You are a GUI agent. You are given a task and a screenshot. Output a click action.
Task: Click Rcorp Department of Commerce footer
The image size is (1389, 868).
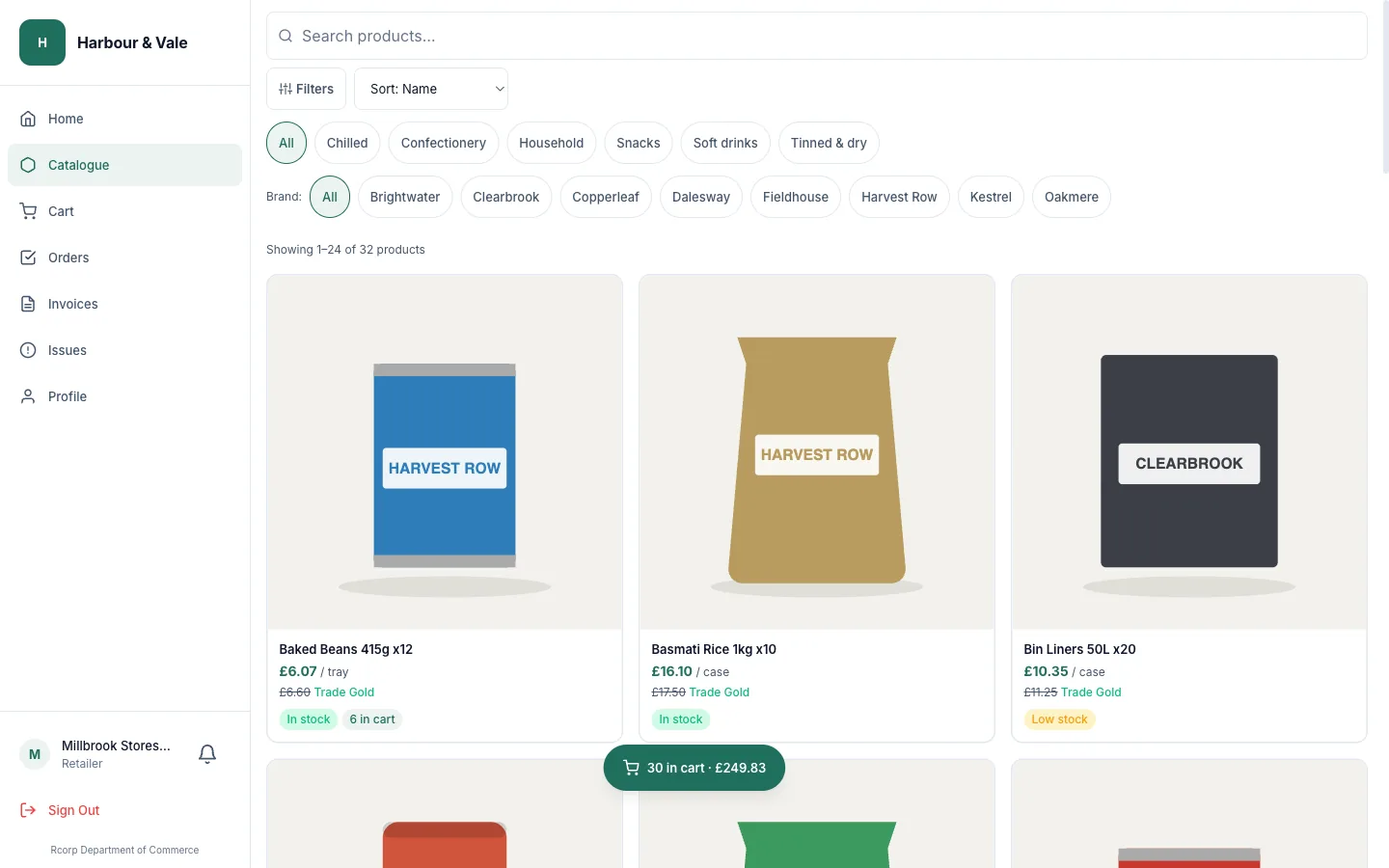tap(124, 850)
